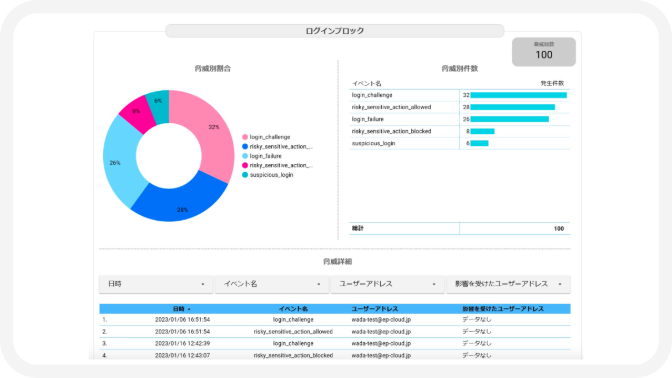672x378 pixels.
Task: Click login_challenge event in detail row 1
Action: pyautogui.click(x=293, y=320)
